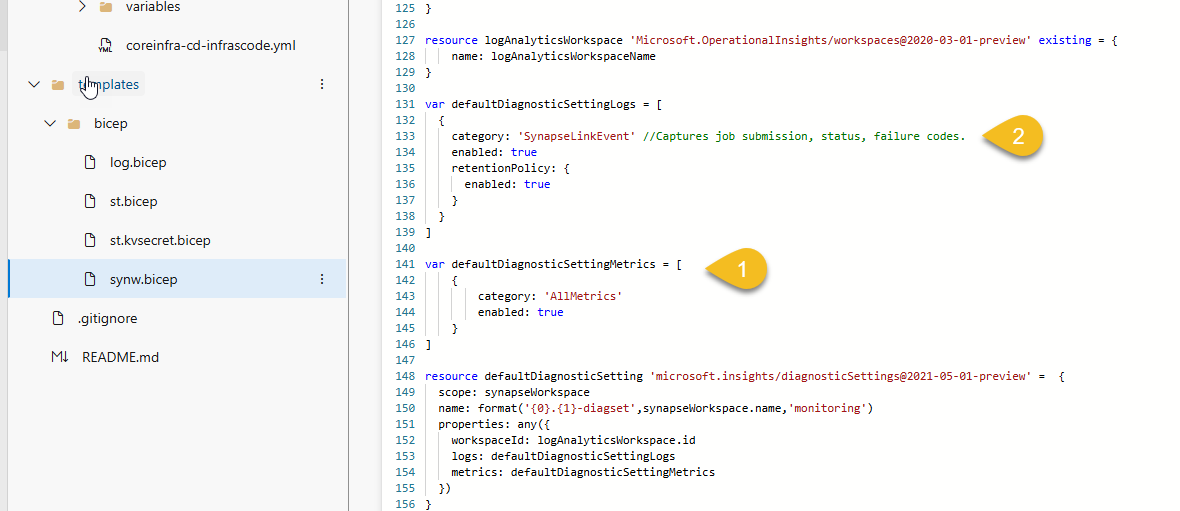Open log.bicep file
1180x511 pixels.
tap(138, 163)
